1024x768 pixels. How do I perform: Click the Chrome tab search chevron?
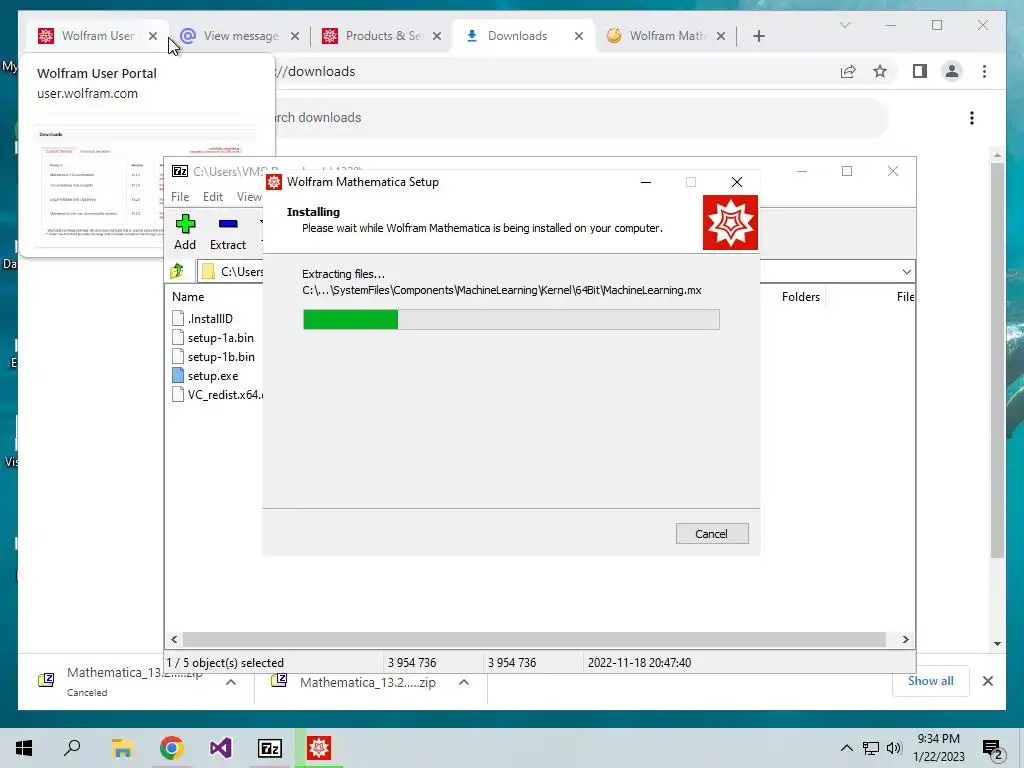(844, 25)
